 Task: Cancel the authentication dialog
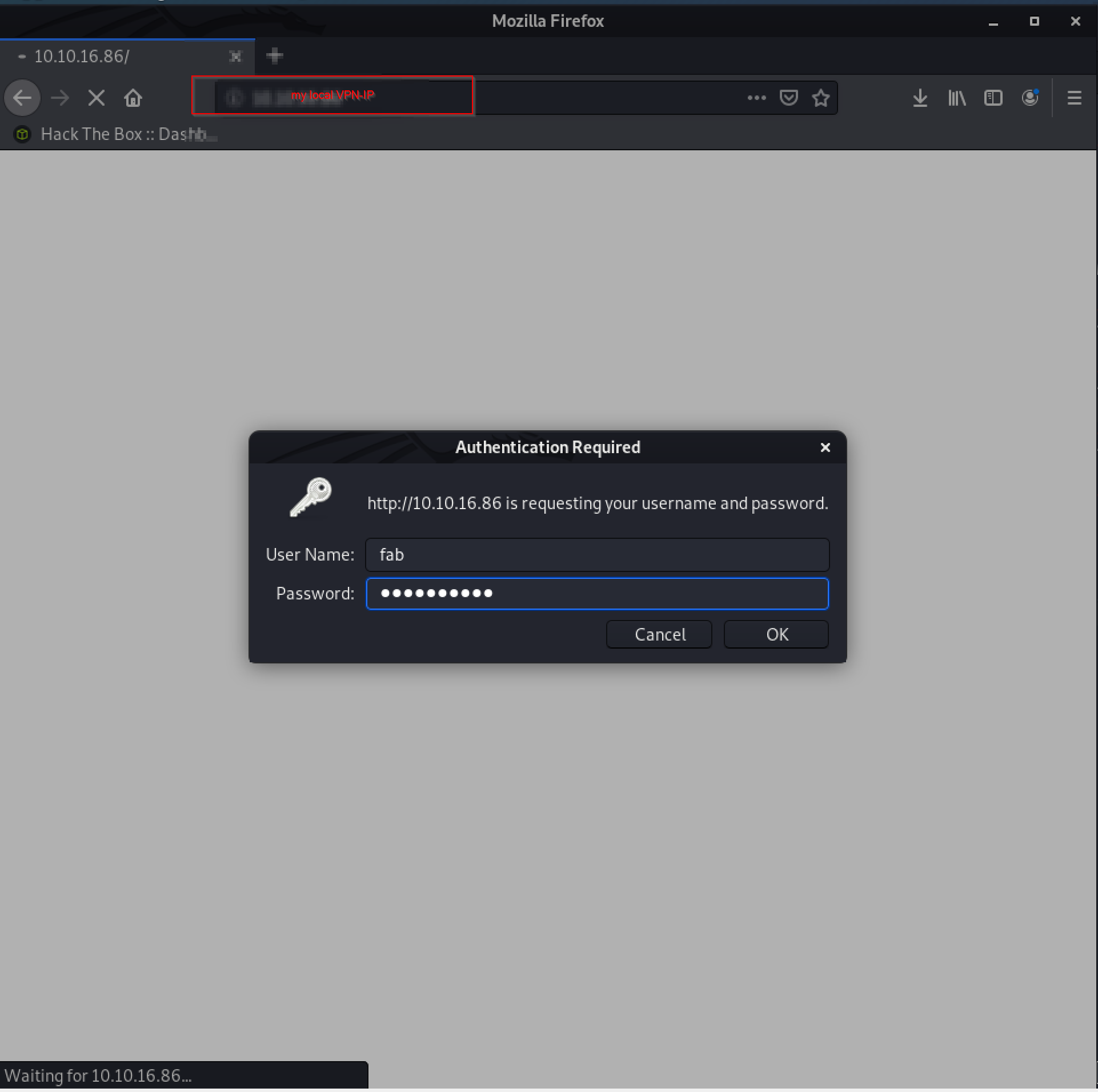coord(659,634)
